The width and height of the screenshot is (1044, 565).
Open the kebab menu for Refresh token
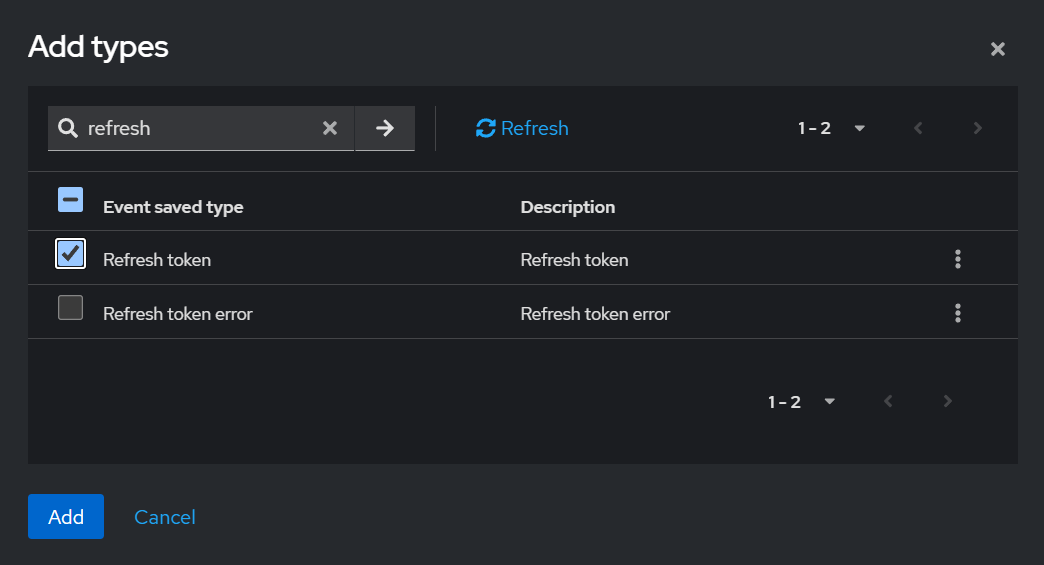pyautogui.click(x=958, y=260)
